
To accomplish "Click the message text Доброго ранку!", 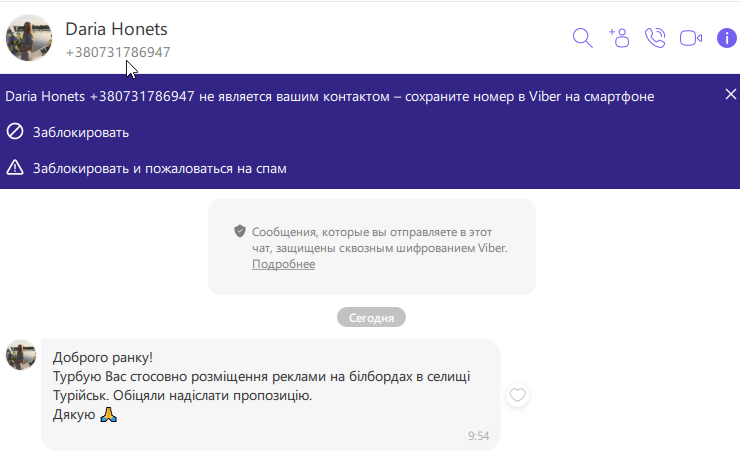I will pyautogui.click(x=103, y=358).
